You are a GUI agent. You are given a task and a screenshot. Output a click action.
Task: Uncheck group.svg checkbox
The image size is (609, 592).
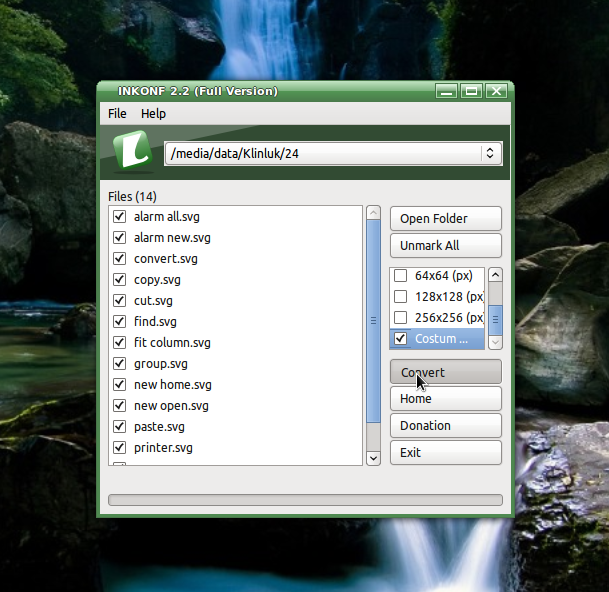click(x=120, y=363)
